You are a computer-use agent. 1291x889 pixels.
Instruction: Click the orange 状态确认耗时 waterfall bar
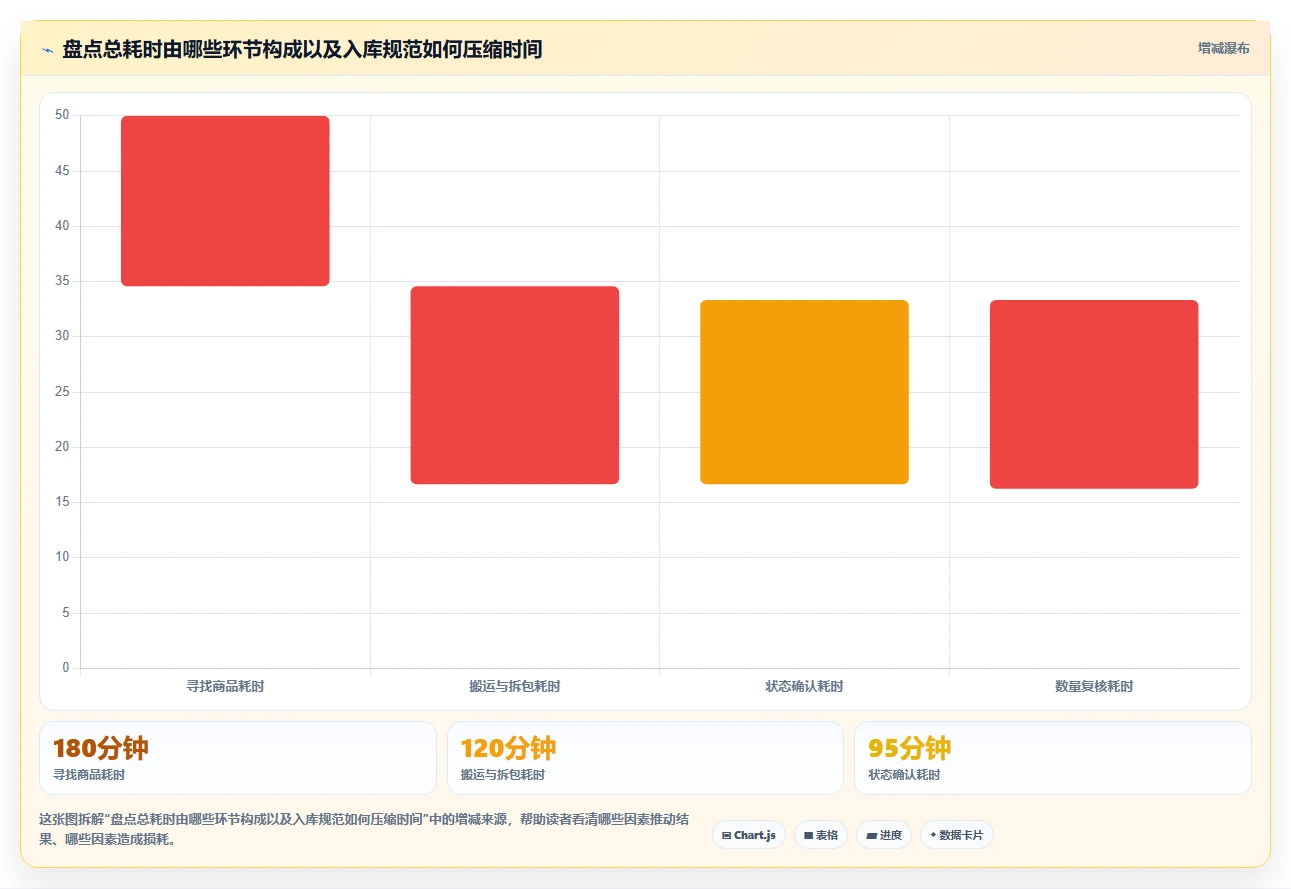pyautogui.click(x=804, y=392)
